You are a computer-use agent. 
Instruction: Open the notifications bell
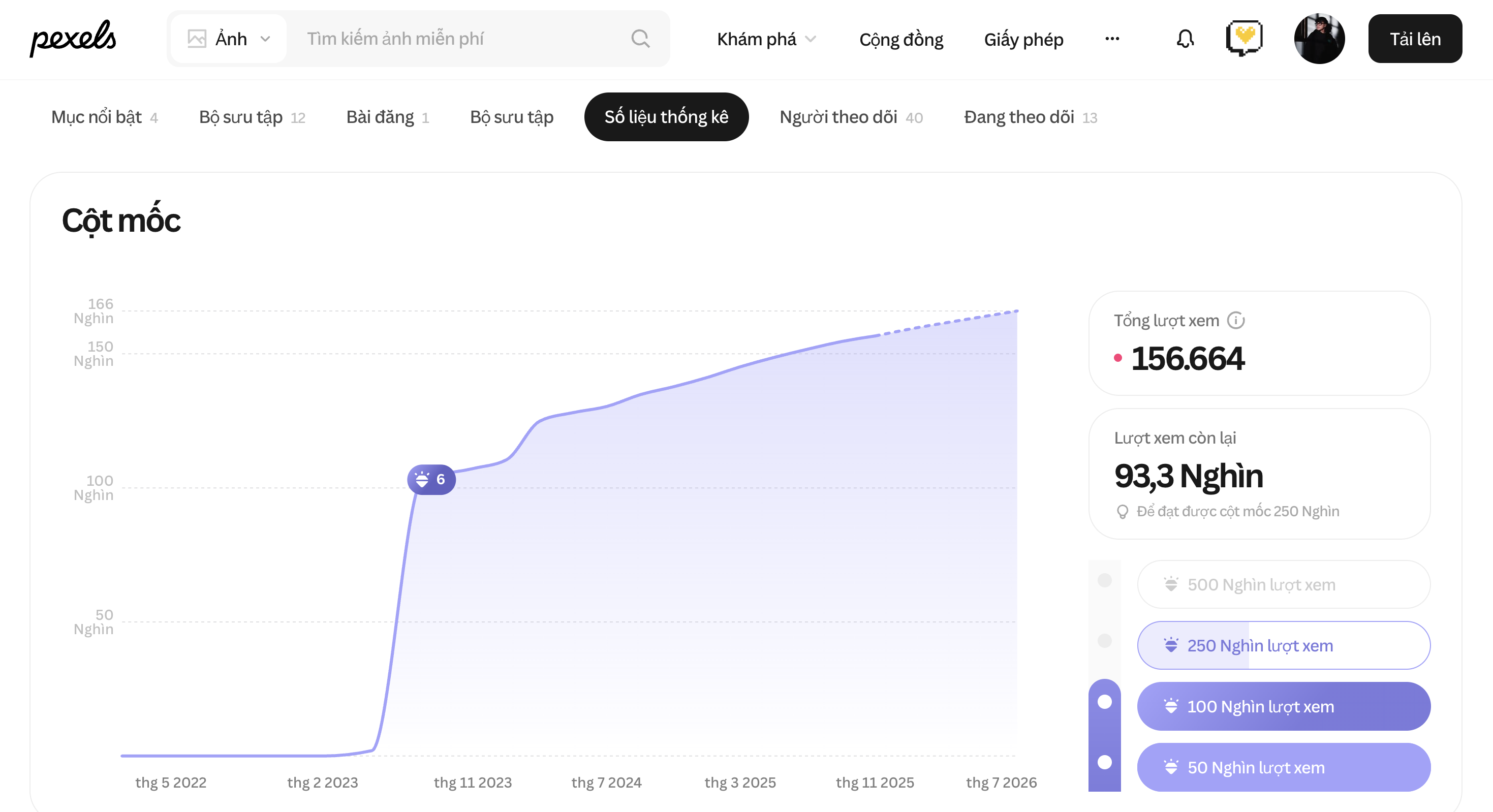(1185, 39)
